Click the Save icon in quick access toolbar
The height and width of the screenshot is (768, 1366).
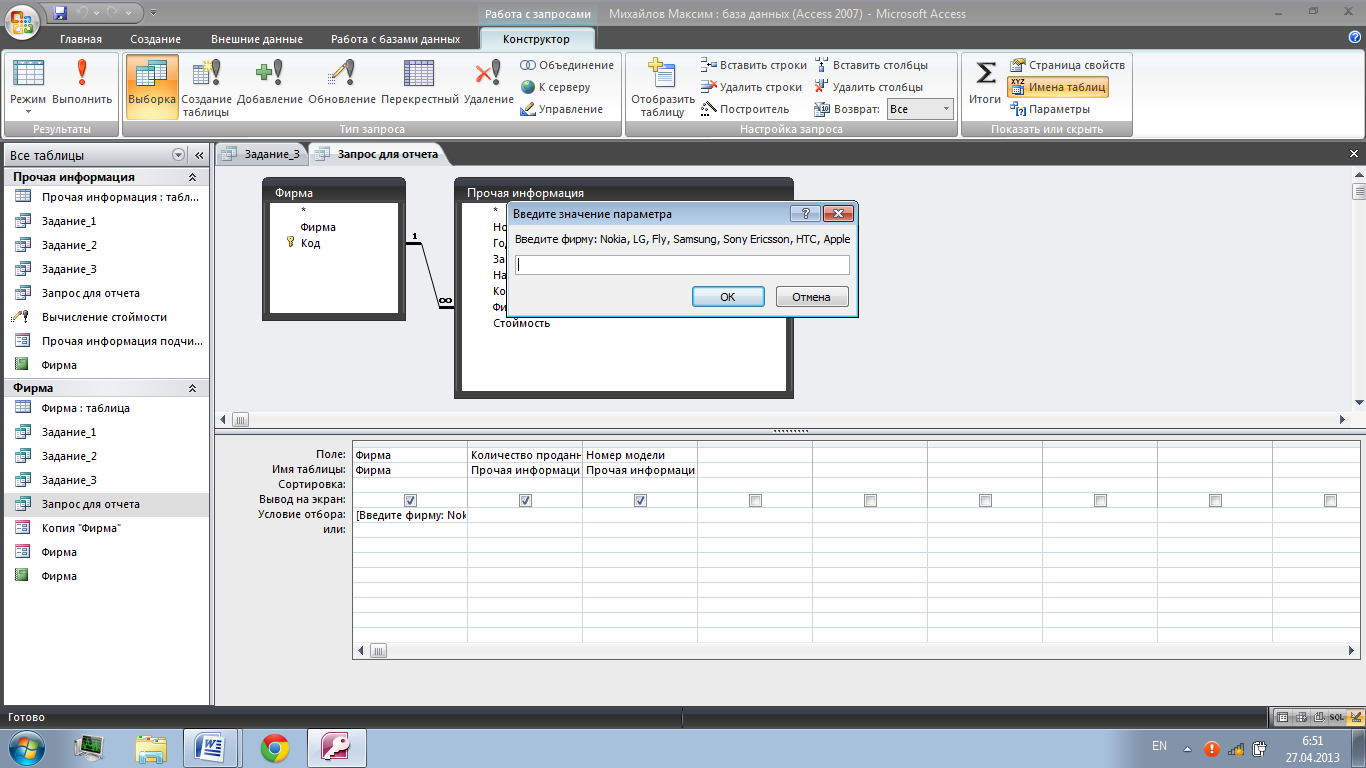(60, 13)
